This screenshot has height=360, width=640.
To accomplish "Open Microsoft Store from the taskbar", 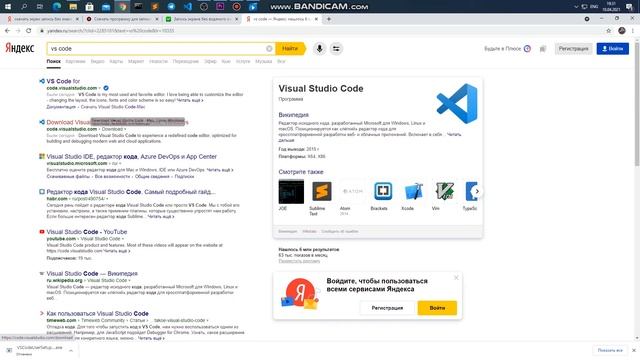I will tap(89, 7).
